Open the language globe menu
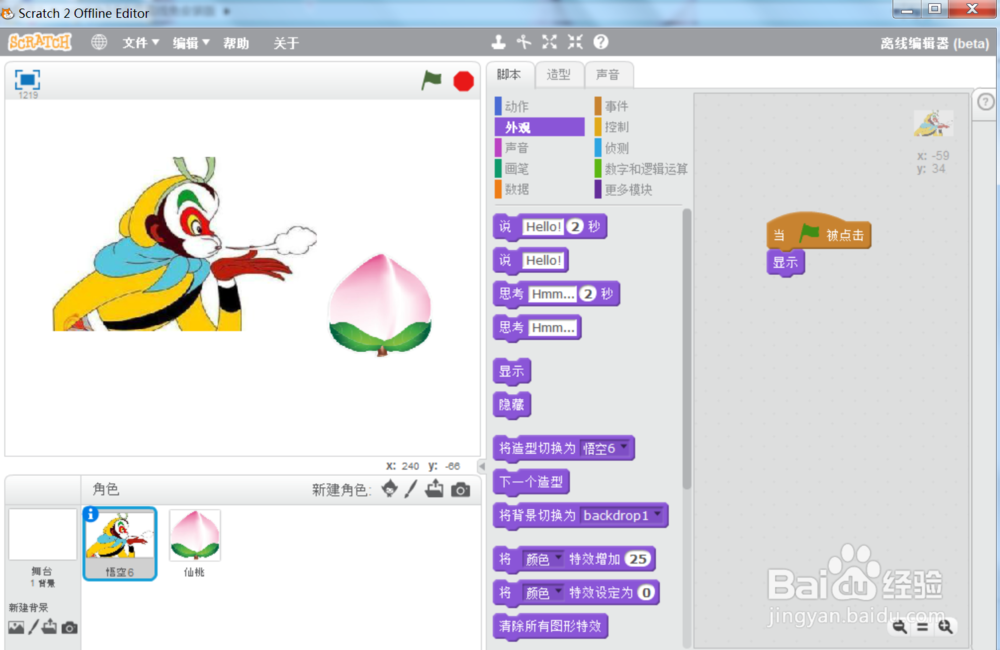This screenshot has height=650, width=1000. [99, 42]
